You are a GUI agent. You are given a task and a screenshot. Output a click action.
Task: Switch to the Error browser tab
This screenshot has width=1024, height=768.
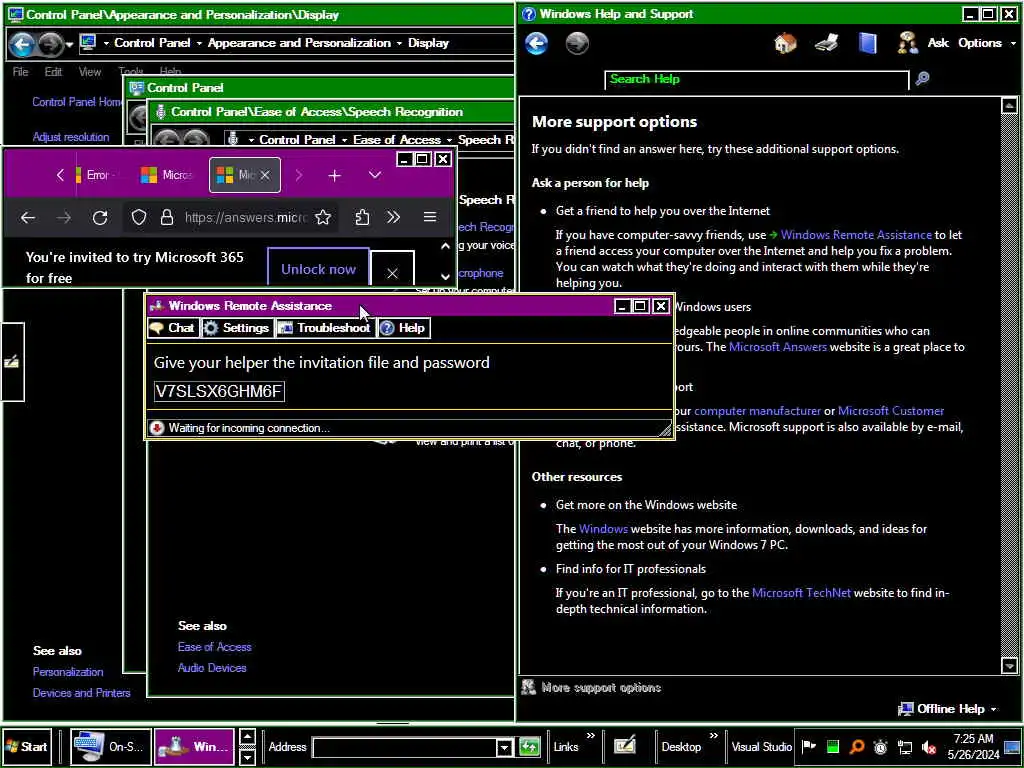click(x=95, y=175)
